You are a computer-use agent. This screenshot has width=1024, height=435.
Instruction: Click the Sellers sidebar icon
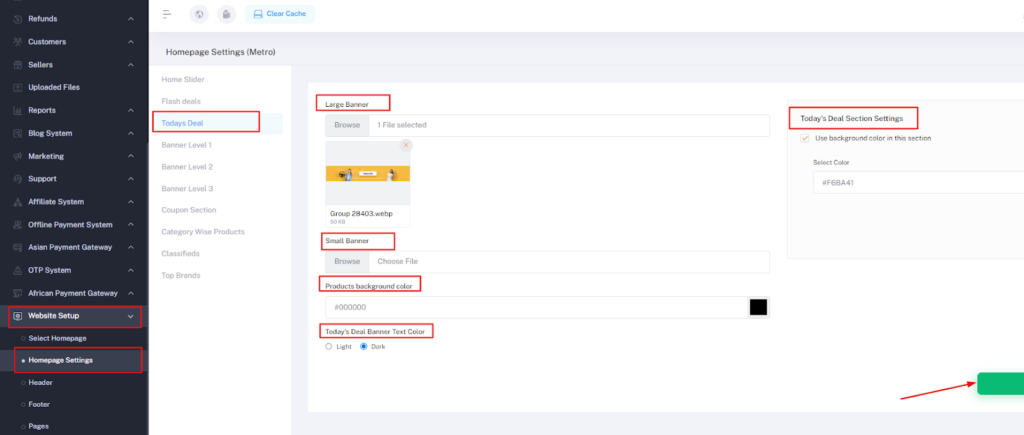[18, 65]
